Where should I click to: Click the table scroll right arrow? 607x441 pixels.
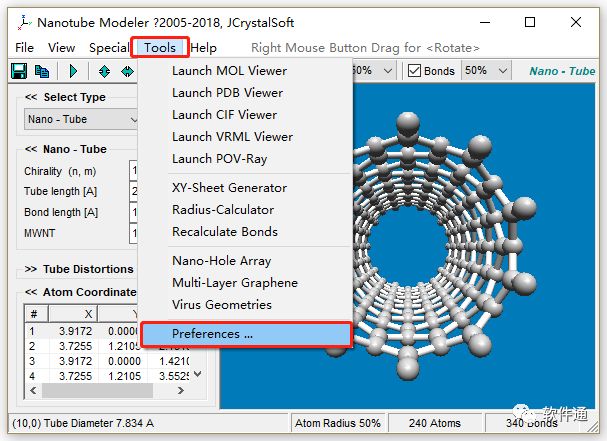tap(180, 390)
